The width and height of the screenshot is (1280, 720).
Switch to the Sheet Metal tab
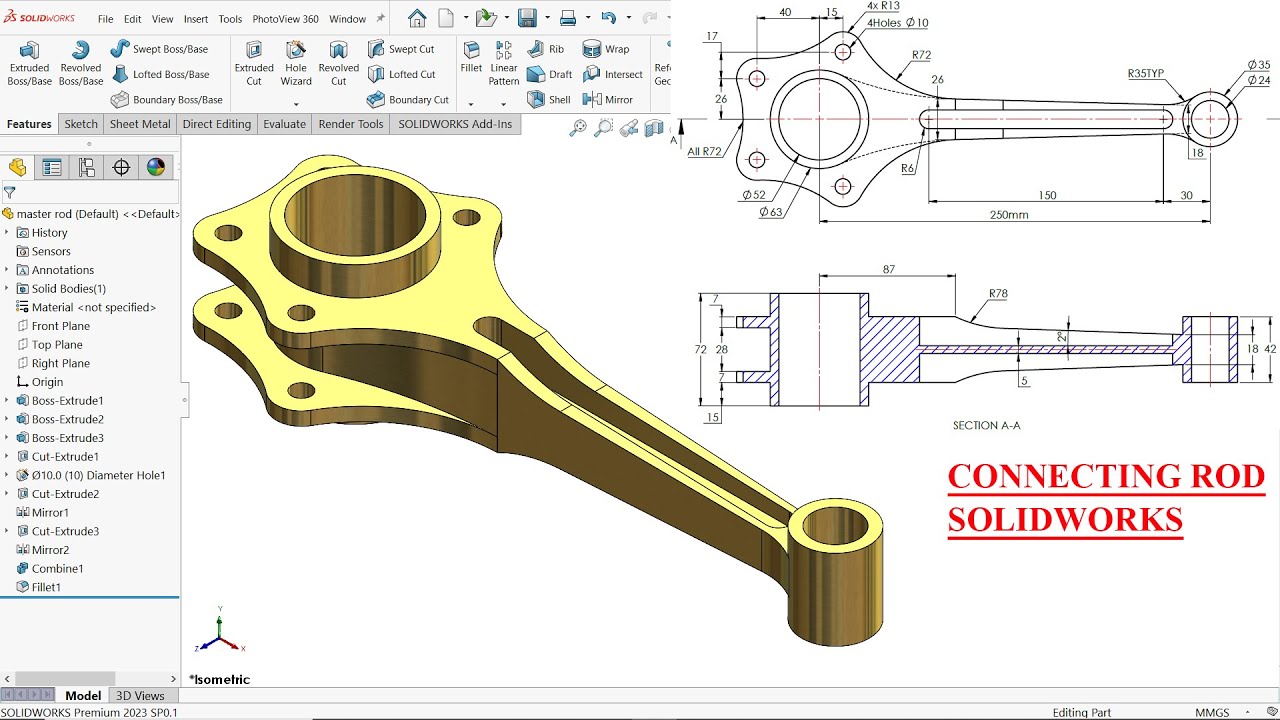point(140,124)
